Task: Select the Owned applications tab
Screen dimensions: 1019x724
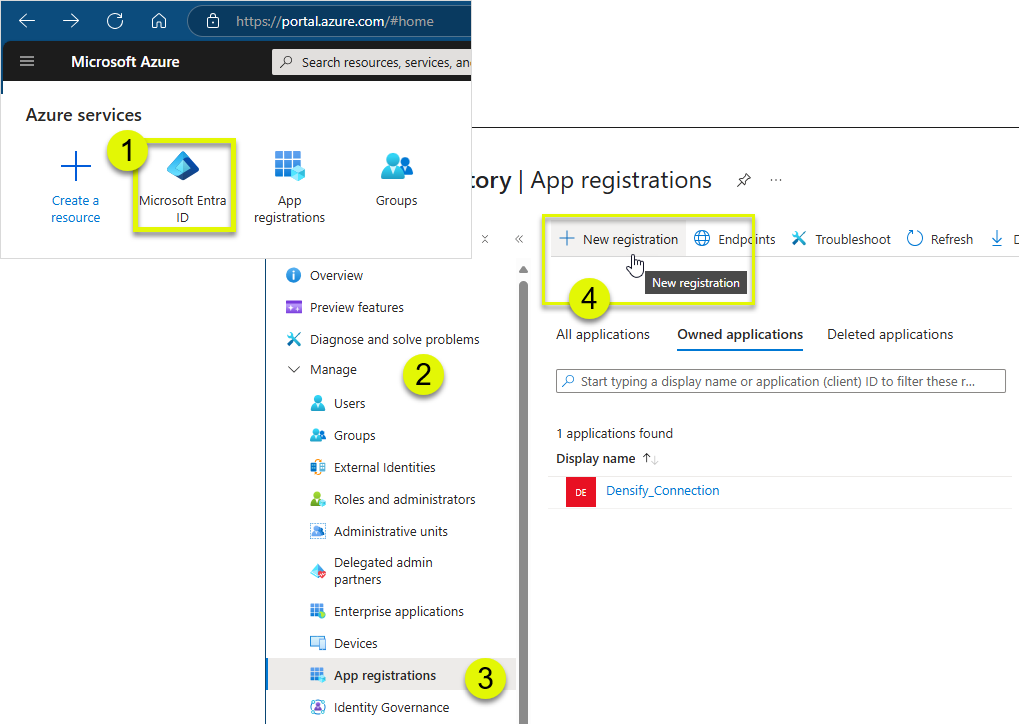Action: [740, 334]
